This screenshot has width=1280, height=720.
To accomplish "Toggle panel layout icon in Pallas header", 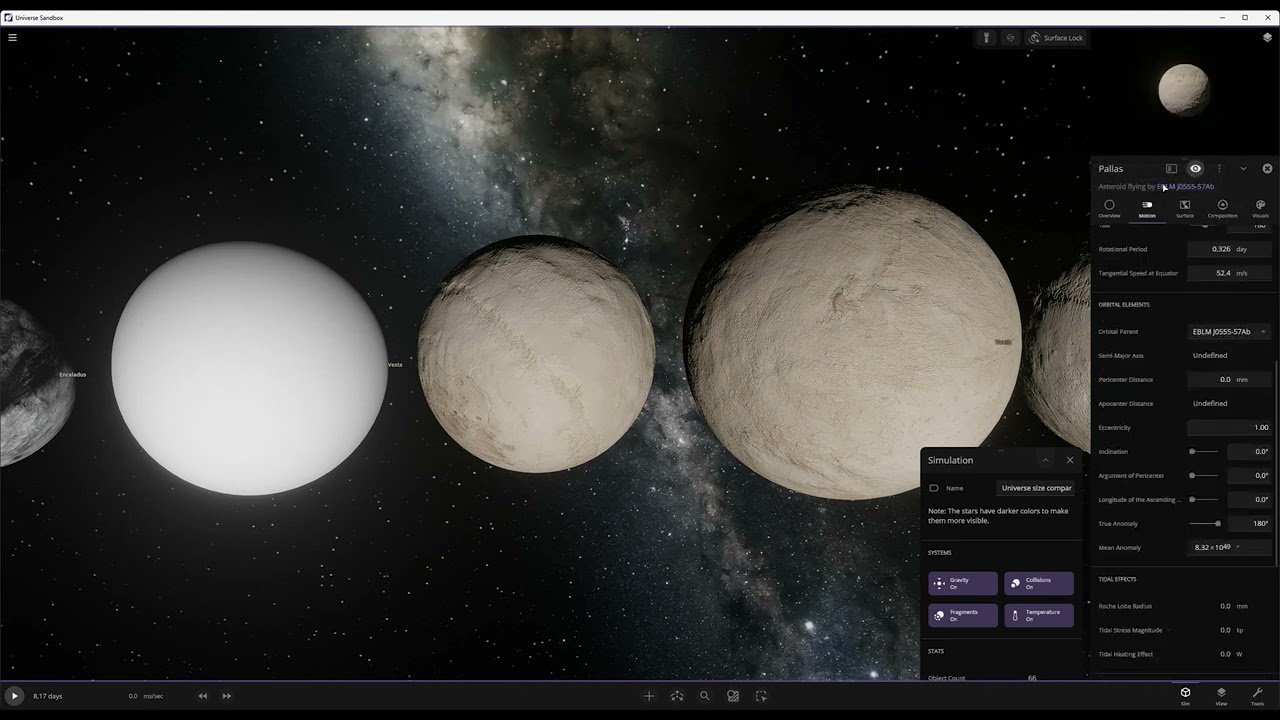I will click(x=1171, y=168).
